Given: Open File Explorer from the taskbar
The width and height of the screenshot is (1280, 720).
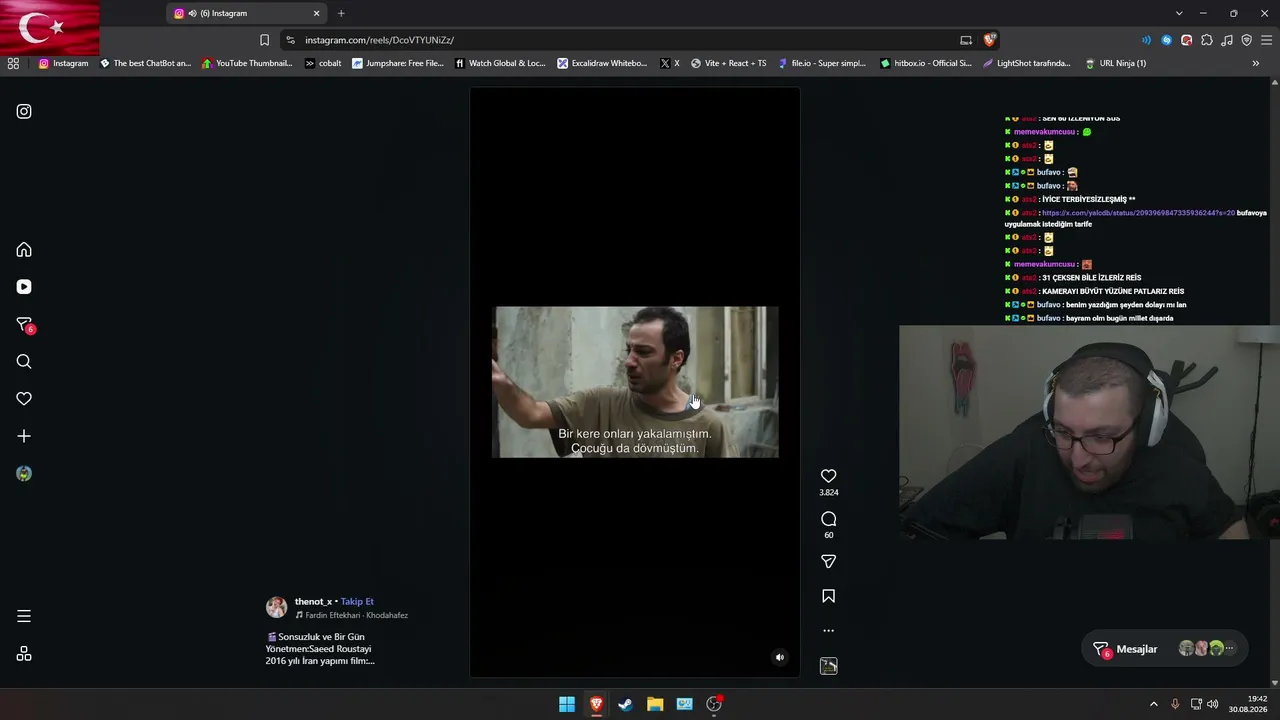Looking at the screenshot, I should (655, 704).
